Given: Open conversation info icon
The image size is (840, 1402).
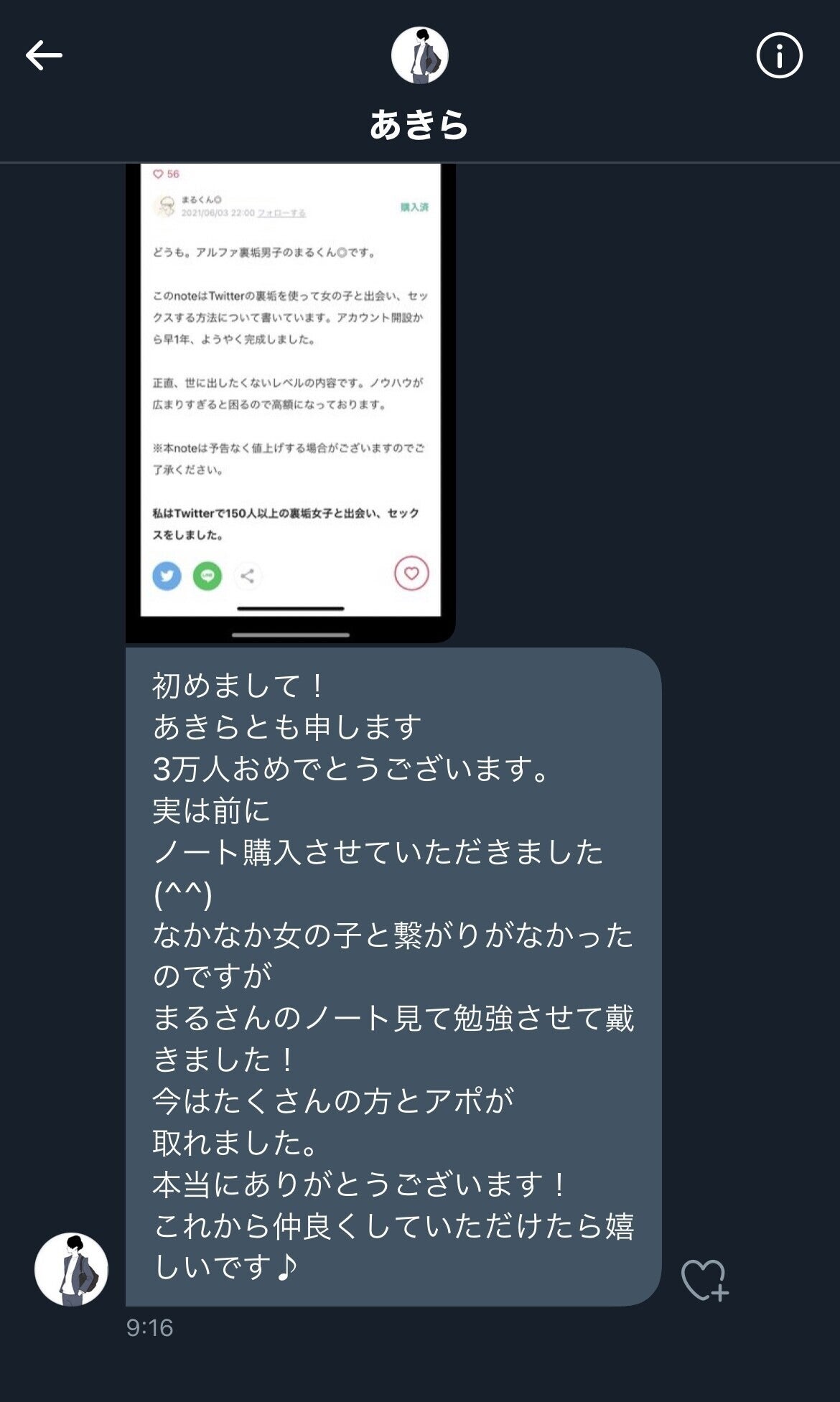Looking at the screenshot, I should [779, 55].
